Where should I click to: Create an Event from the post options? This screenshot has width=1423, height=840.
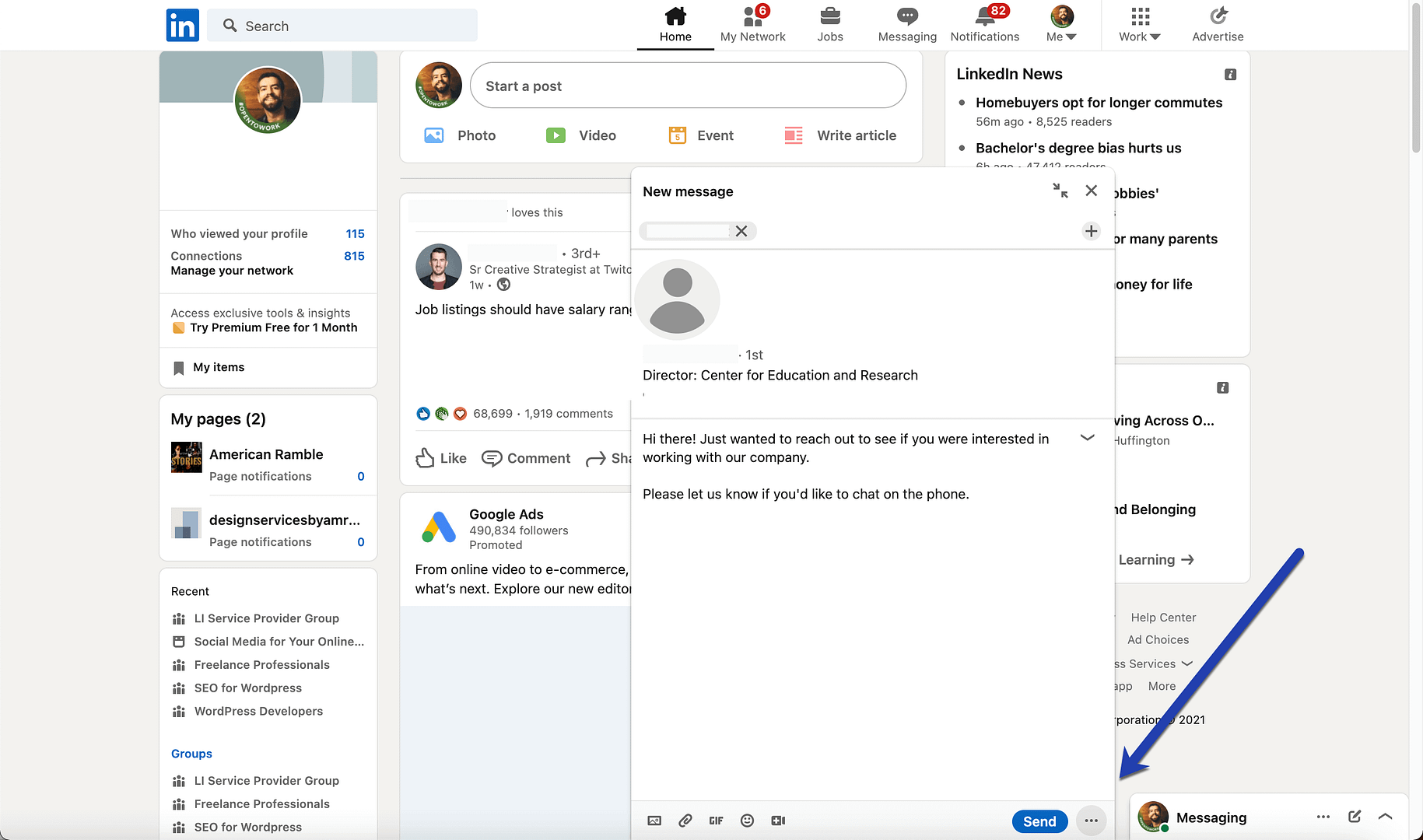click(x=700, y=135)
